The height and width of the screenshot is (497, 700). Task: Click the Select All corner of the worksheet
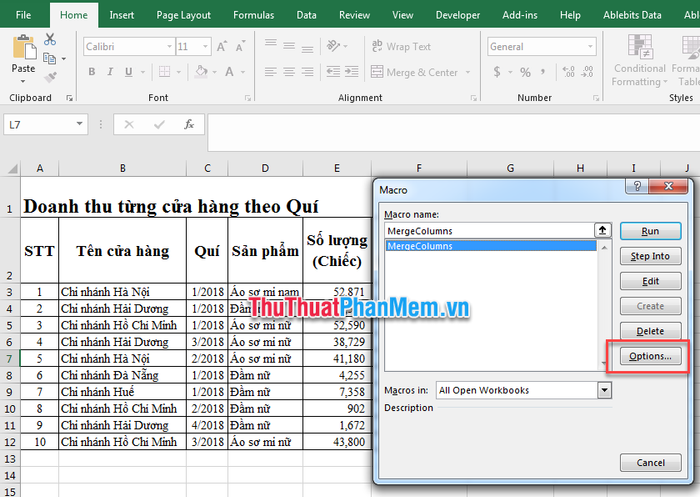[x=12, y=168]
